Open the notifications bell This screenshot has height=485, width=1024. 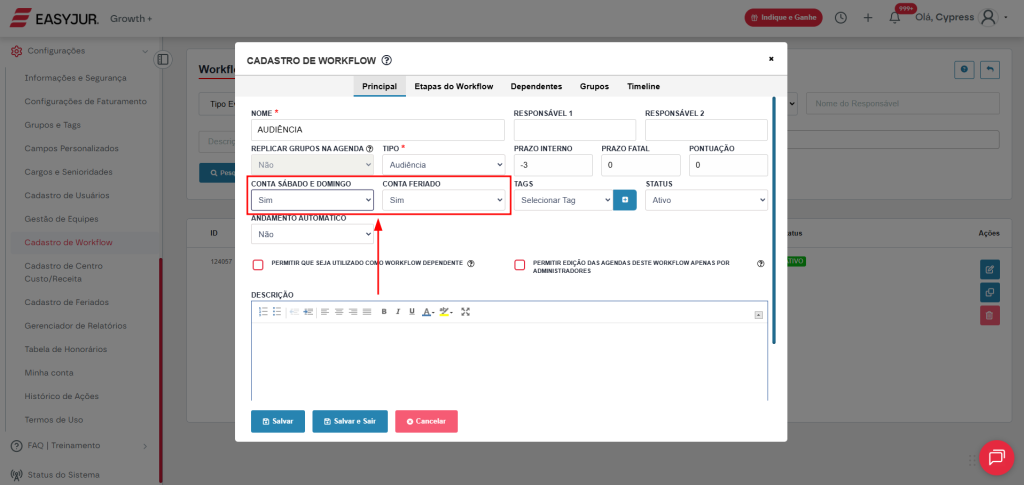(x=895, y=18)
